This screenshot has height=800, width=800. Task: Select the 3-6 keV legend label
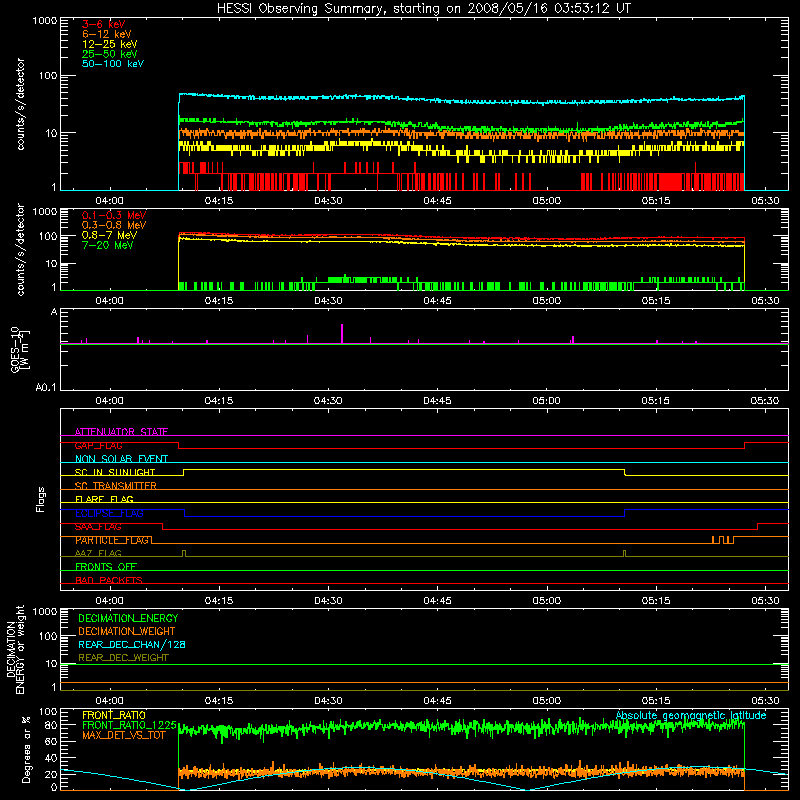tap(104, 24)
